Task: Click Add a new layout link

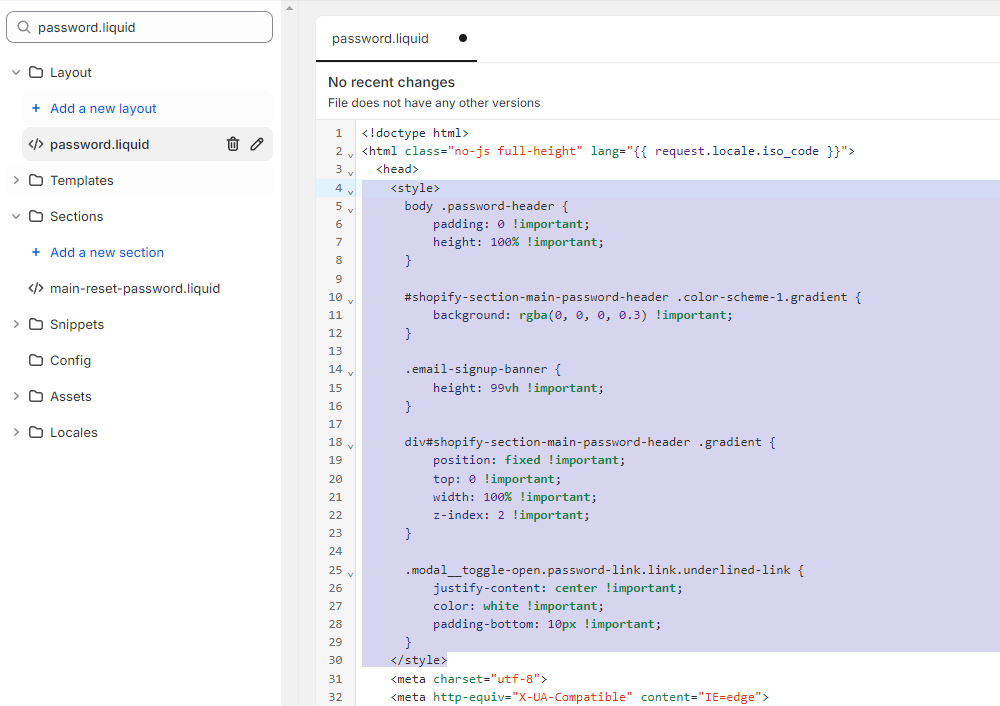Action: [x=103, y=108]
